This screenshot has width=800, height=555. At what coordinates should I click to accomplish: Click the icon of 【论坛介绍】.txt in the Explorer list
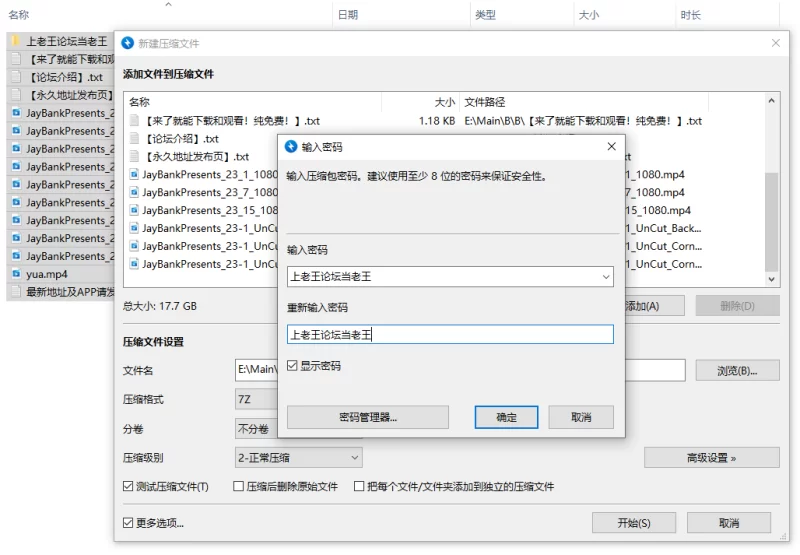pos(16,77)
